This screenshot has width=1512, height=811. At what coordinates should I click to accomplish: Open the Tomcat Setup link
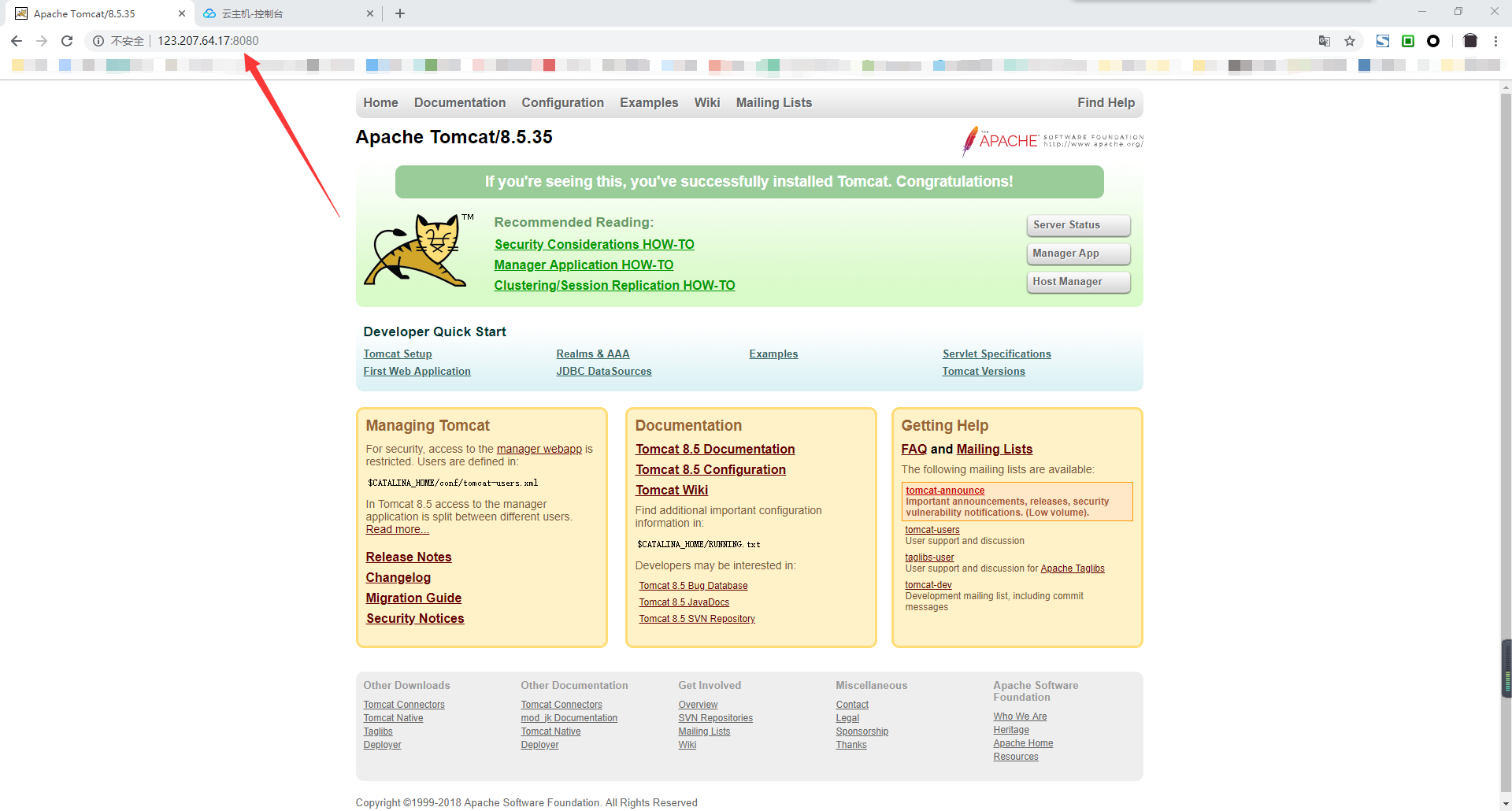[398, 354]
